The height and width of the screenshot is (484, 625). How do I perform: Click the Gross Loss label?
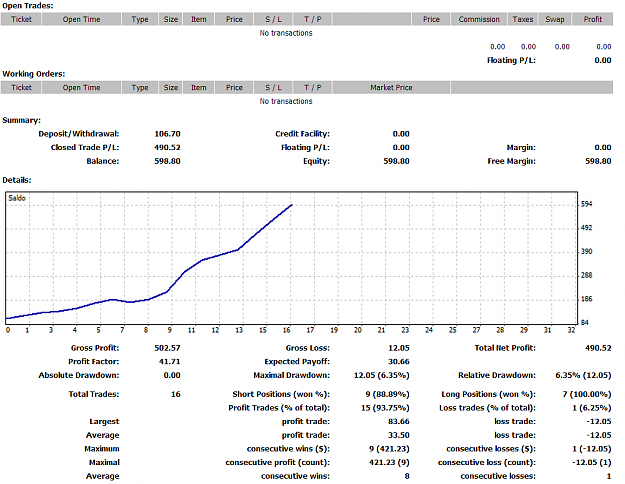[307, 348]
